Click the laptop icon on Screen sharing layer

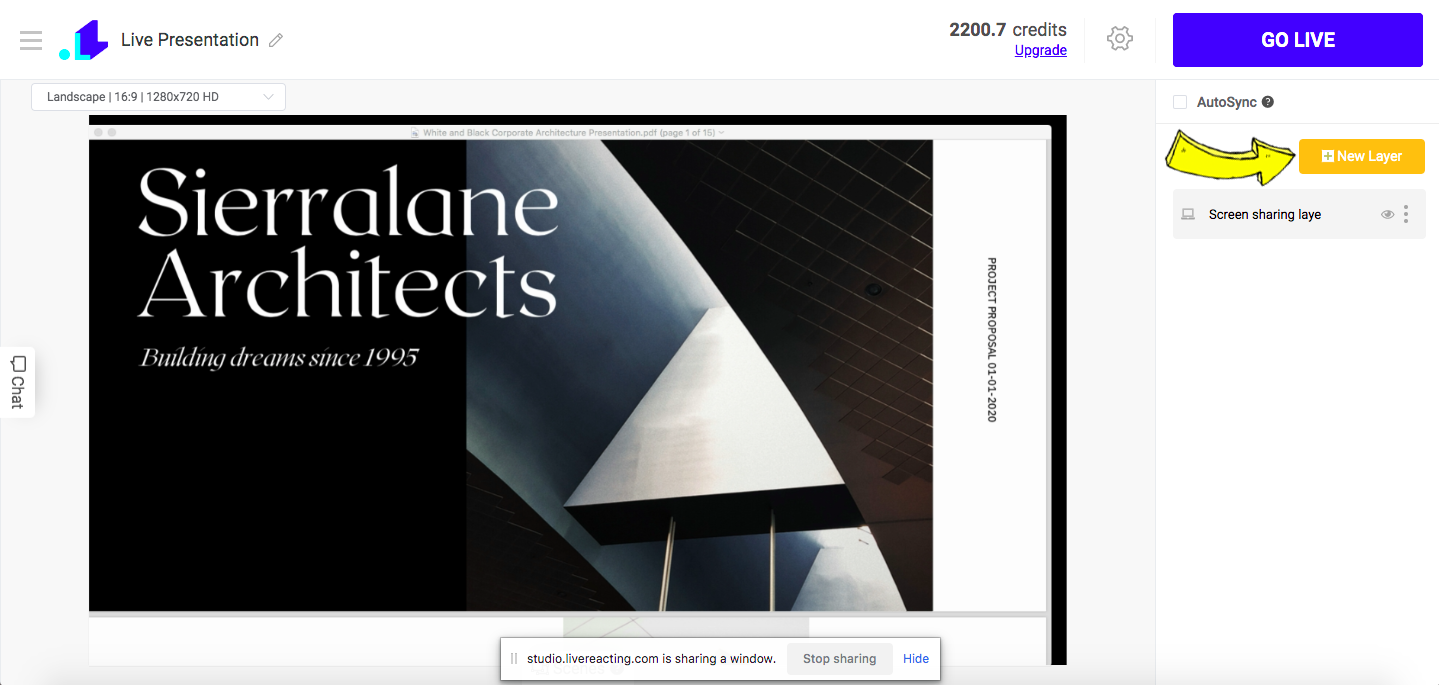point(1188,214)
